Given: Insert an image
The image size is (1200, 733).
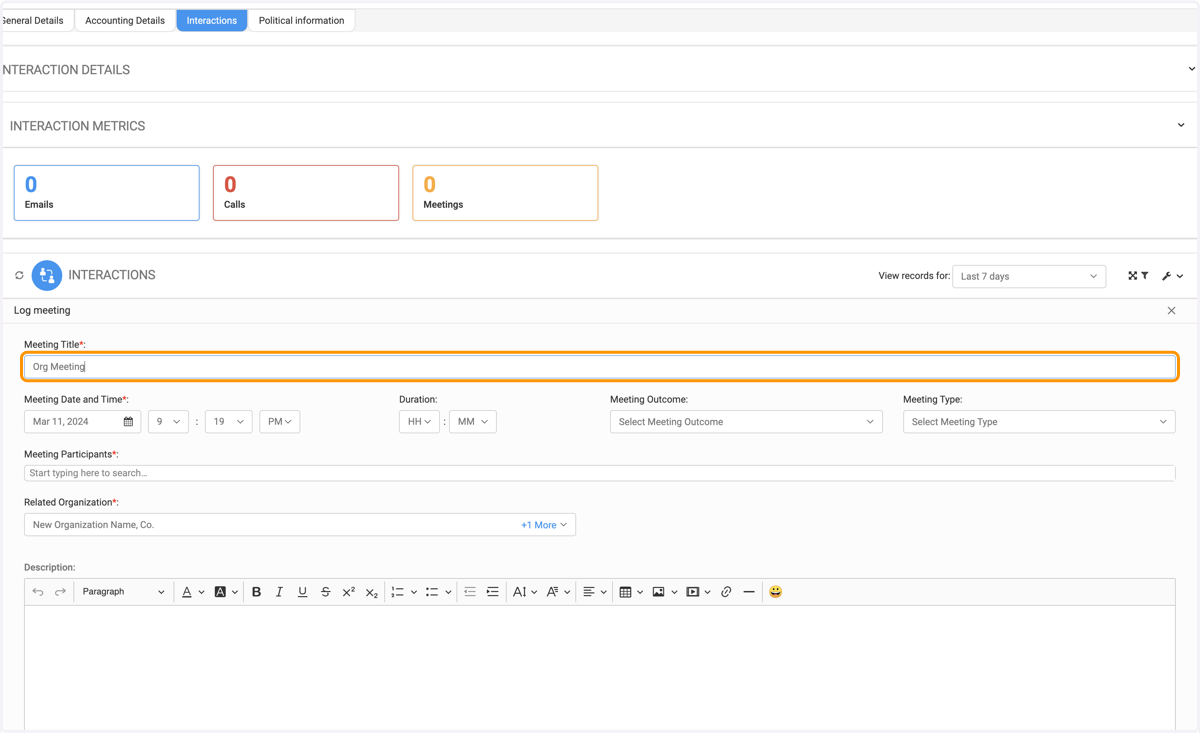Looking at the screenshot, I should pyautogui.click(x=665, y=592).
